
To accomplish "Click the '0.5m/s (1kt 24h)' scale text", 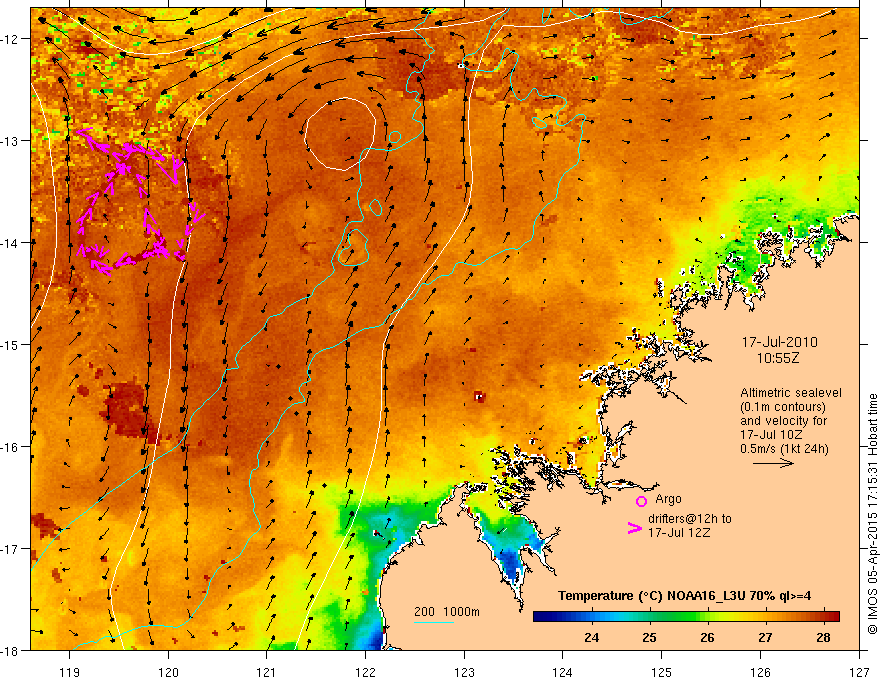I will [x=784, y=449].
